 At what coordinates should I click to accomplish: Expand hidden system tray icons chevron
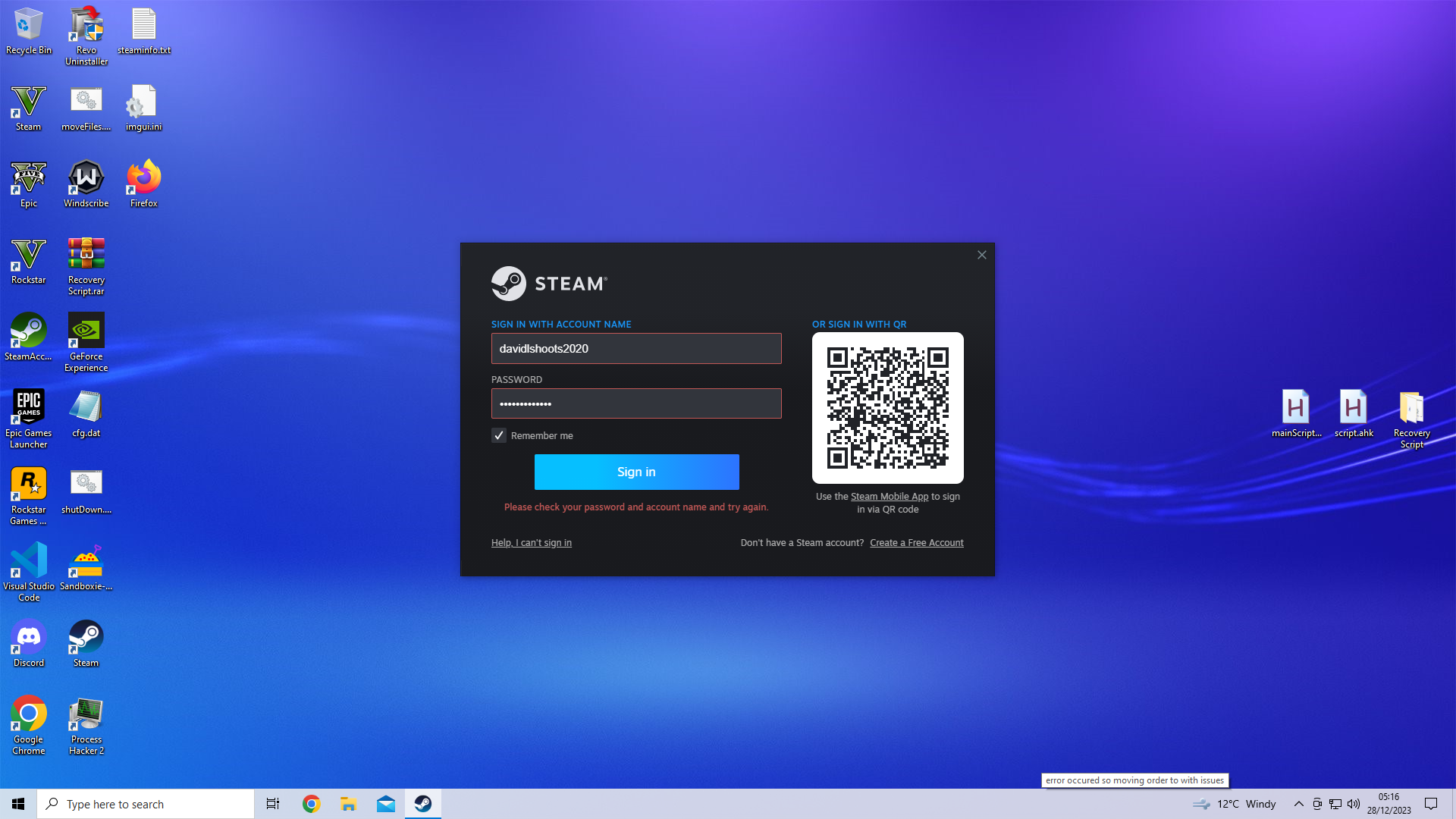point(1298,804)
